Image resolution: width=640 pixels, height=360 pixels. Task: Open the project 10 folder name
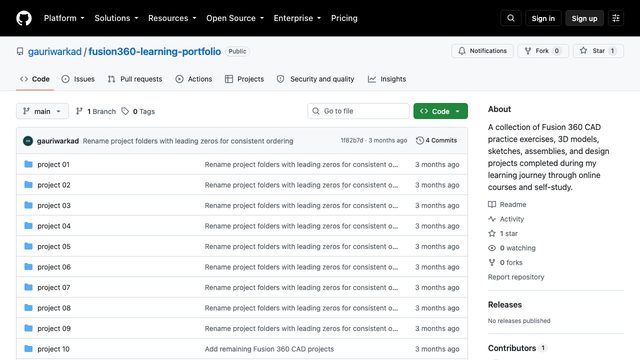tap(53, 349)
